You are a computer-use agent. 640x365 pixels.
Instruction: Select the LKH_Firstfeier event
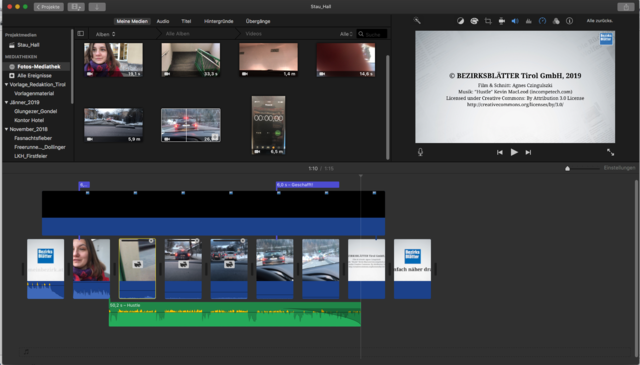[x=31, y=156]
